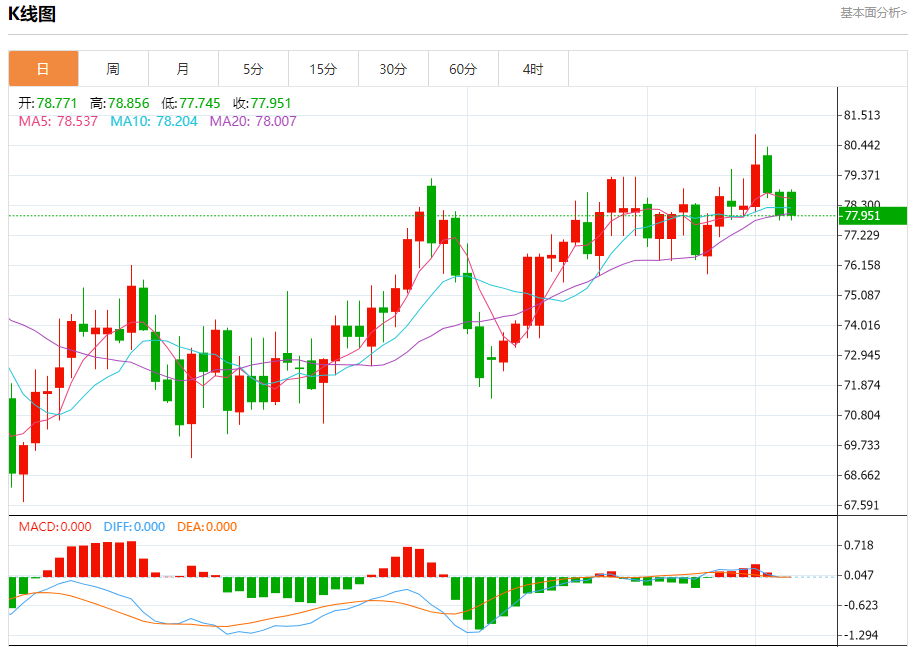
Task: Click the 77.229 price axis label
Action: coord(862,235)
